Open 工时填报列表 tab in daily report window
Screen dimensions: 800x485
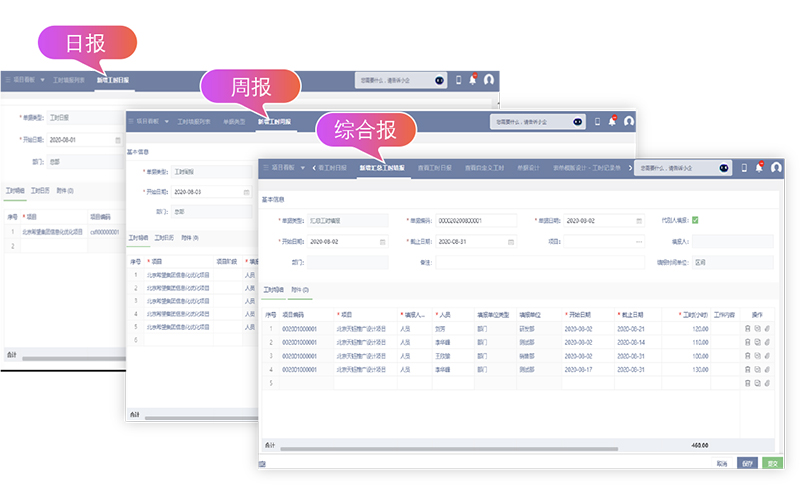[68, 80]
